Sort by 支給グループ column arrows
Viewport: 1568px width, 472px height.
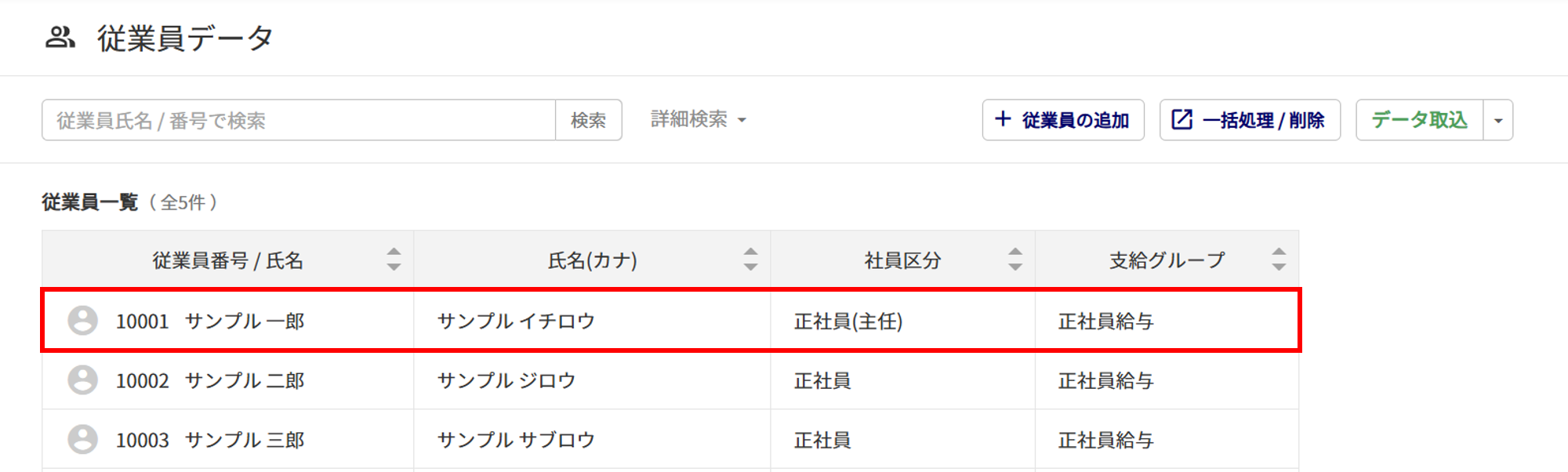(1279, 260)
